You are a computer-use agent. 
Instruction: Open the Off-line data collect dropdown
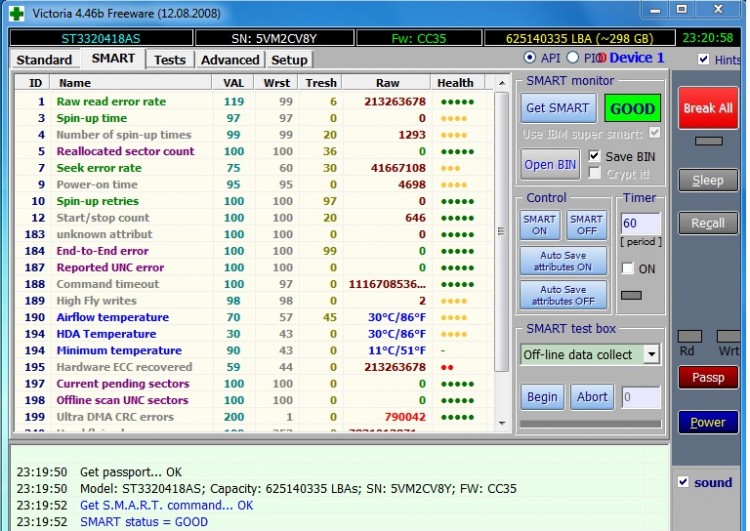pos(651,354)
